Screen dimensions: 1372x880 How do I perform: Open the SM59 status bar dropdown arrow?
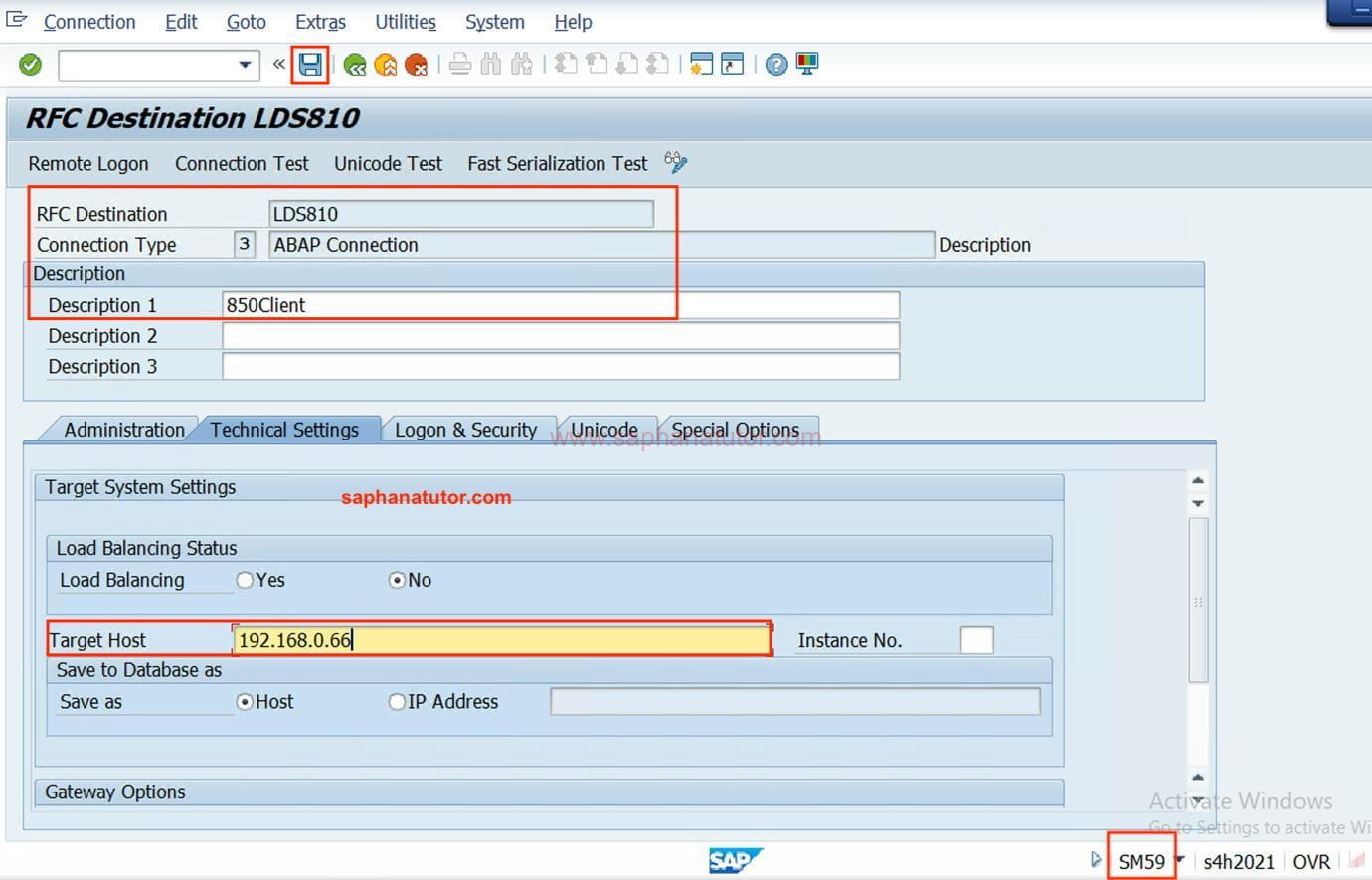1180,860
